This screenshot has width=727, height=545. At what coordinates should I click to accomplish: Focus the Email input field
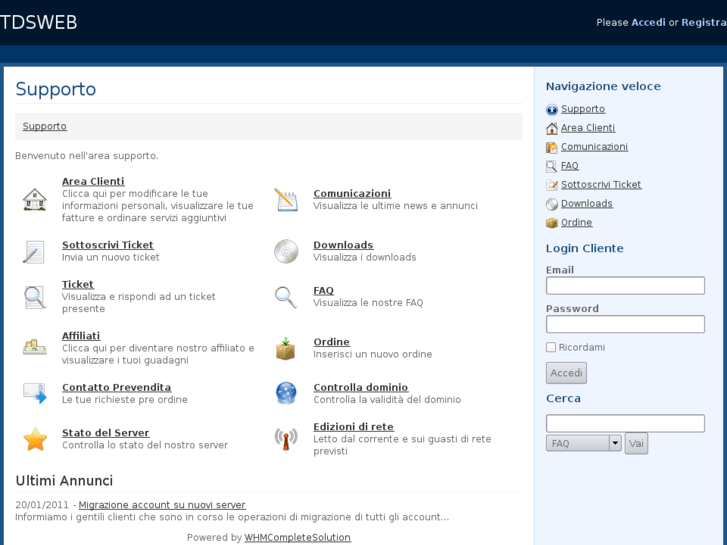pos(625,286)
